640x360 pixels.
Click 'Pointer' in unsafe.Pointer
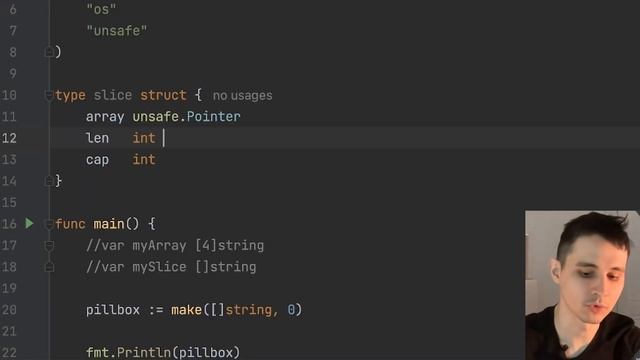click(x=213, y=117)
